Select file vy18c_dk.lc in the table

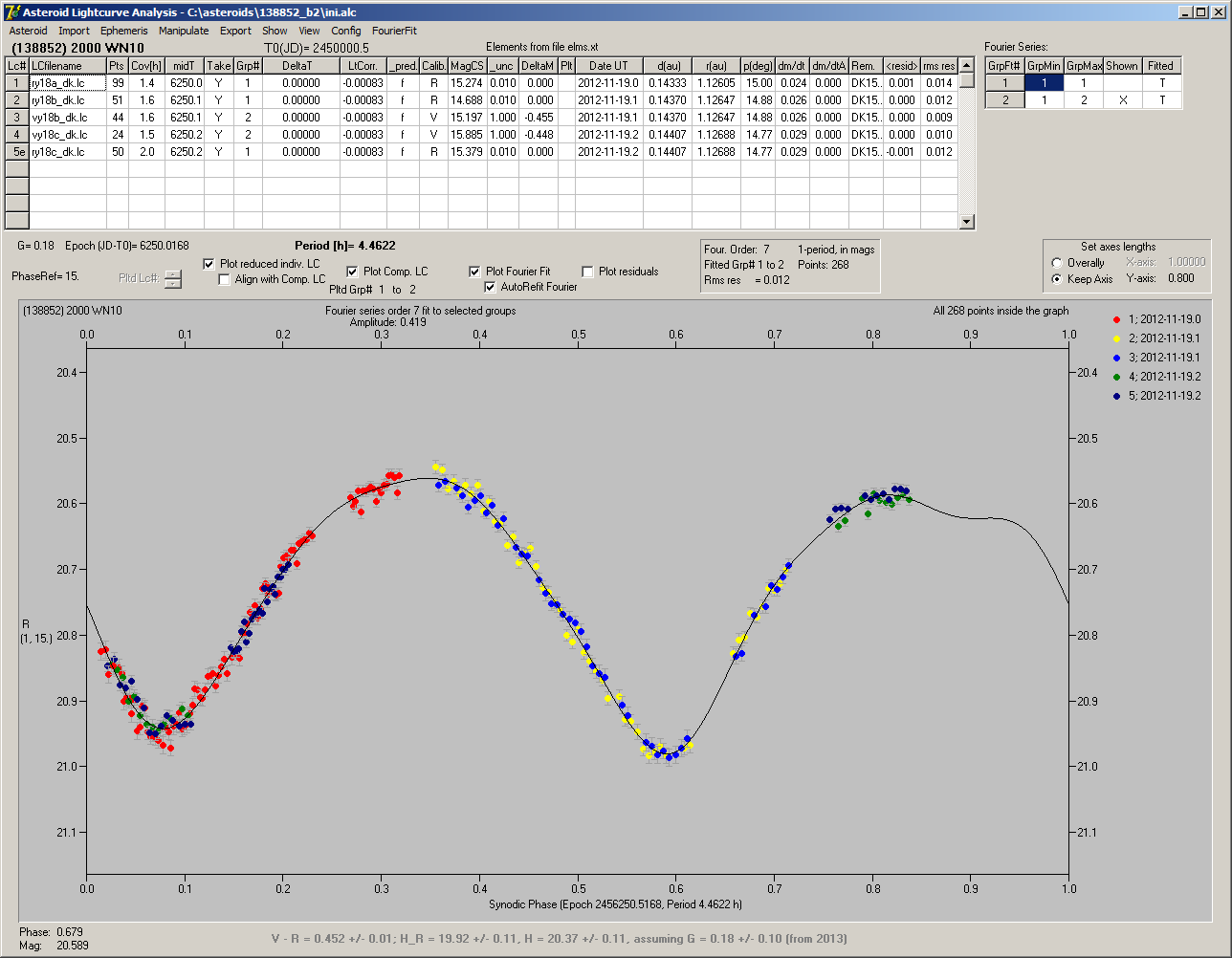pos(67,135)
